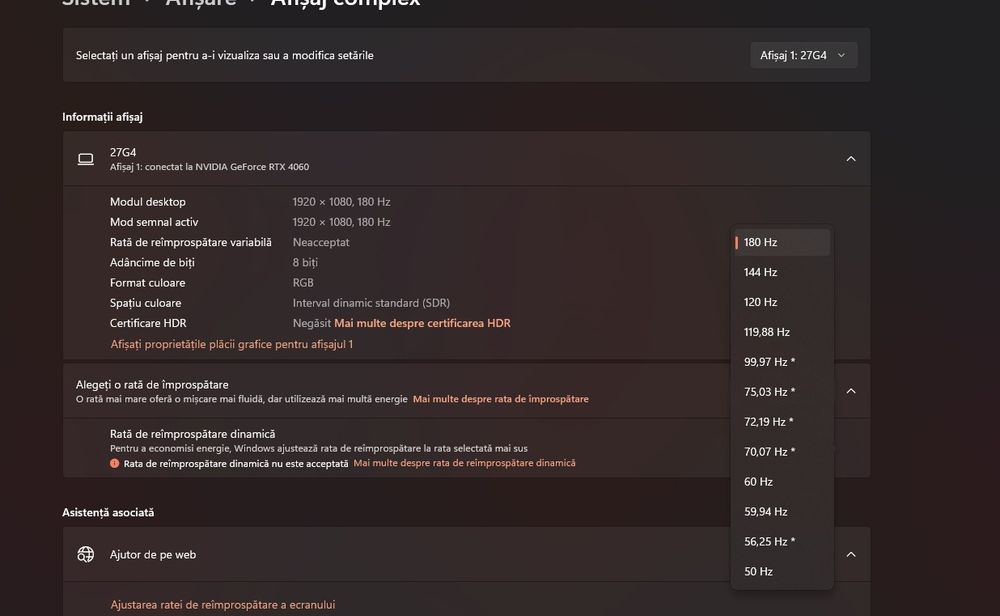The width and height of the screenshot is (1000, 616).
Task: Select 144 Hz refresh rate
Action: coord(782,272)
